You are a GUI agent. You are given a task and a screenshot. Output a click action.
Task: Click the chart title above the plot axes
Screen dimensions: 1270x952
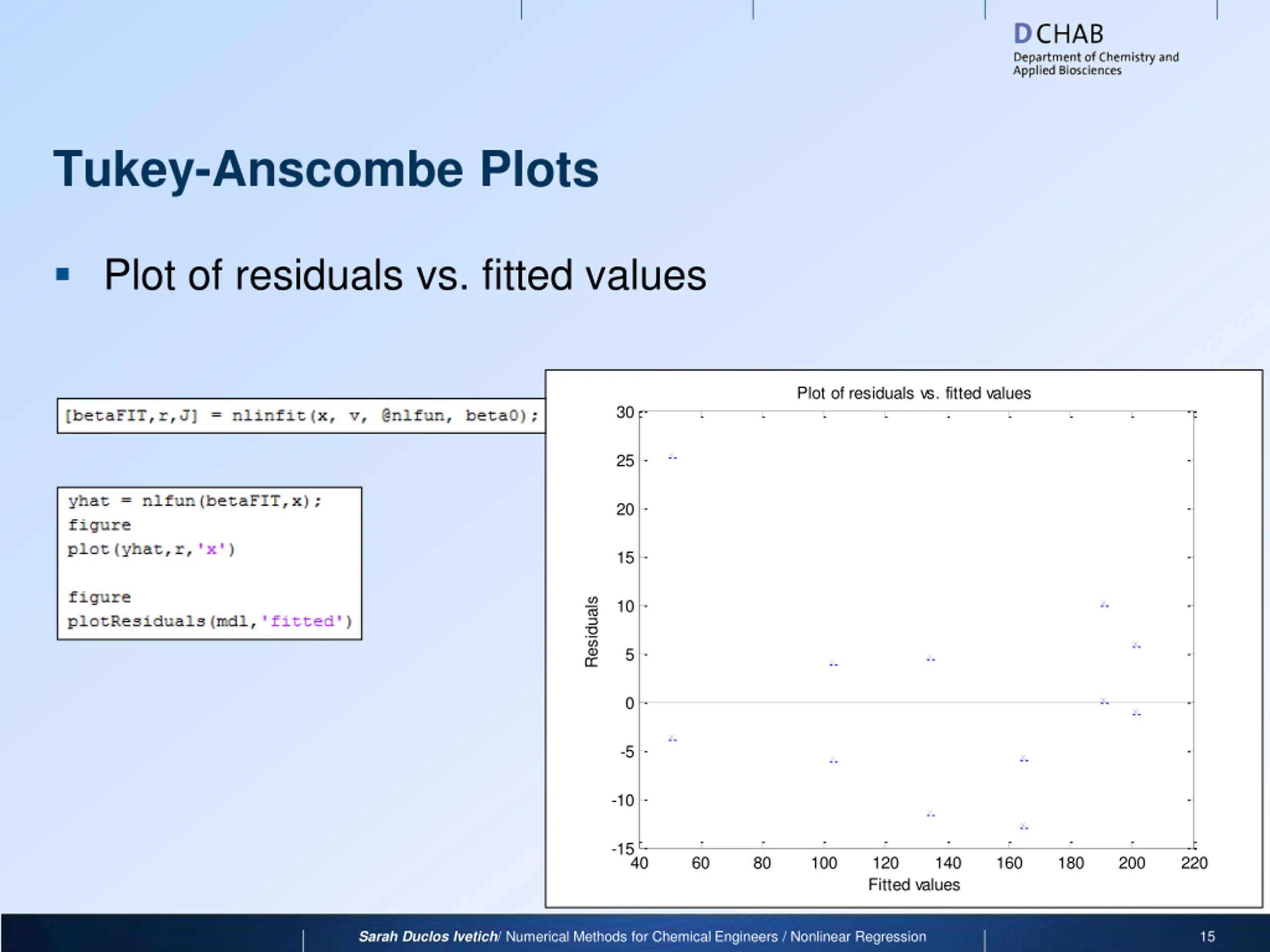913,393
